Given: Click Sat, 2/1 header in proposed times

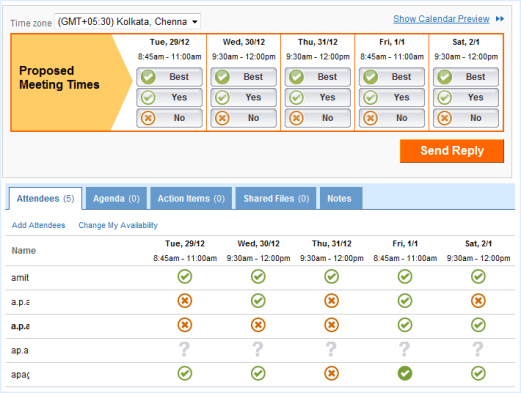Looking at the screenshot, I should click(466, 42).
